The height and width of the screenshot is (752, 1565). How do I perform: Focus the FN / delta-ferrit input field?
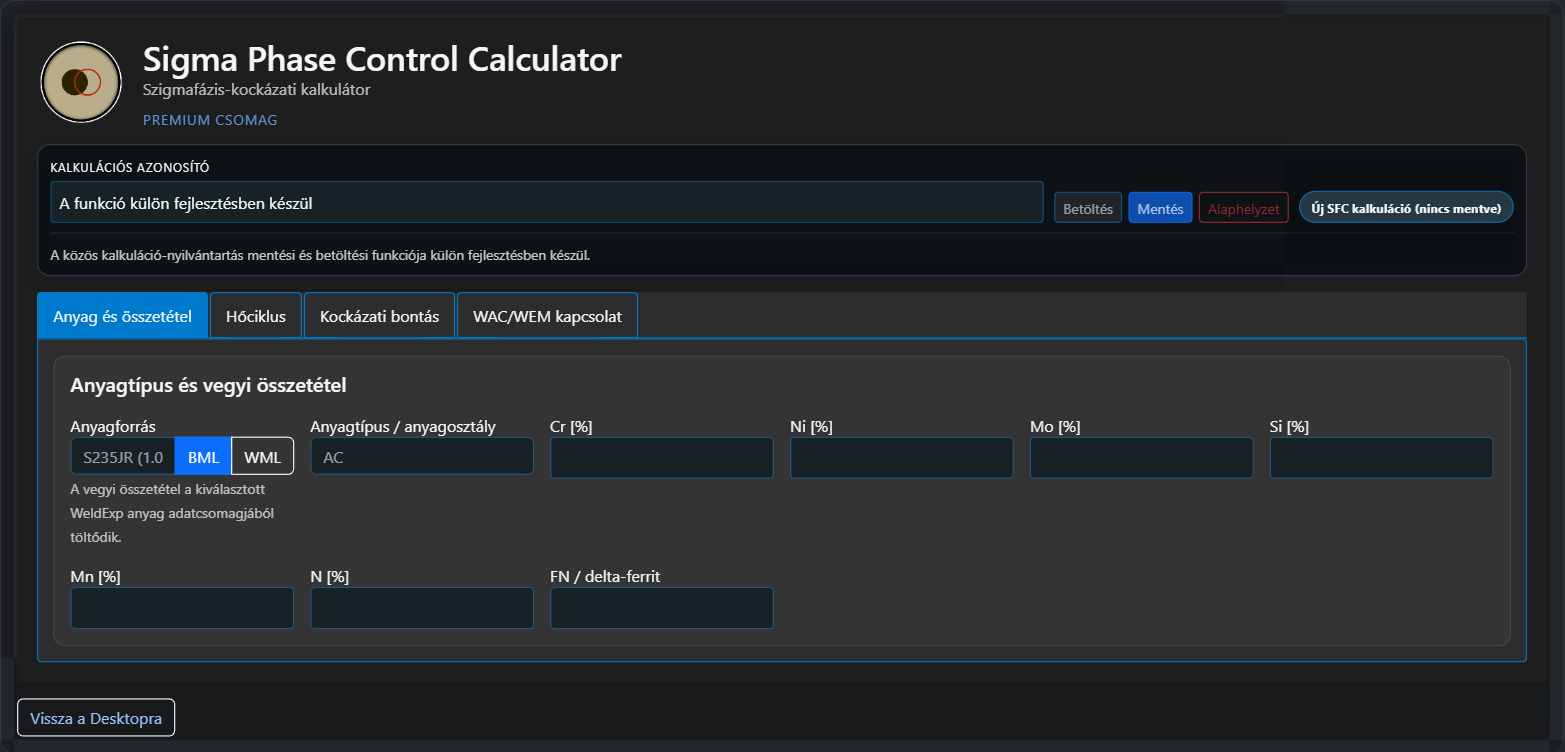(662, 607)
